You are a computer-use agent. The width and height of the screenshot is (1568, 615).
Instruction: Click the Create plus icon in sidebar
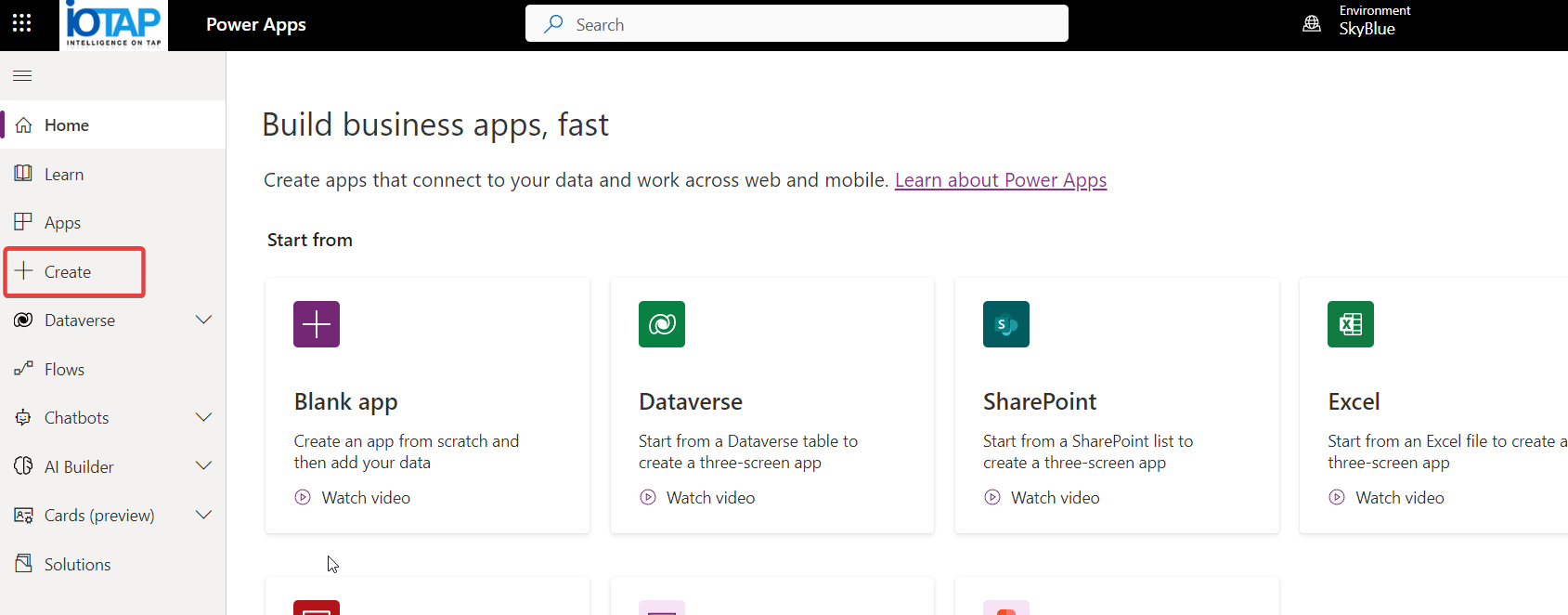[x=24, y=271]
